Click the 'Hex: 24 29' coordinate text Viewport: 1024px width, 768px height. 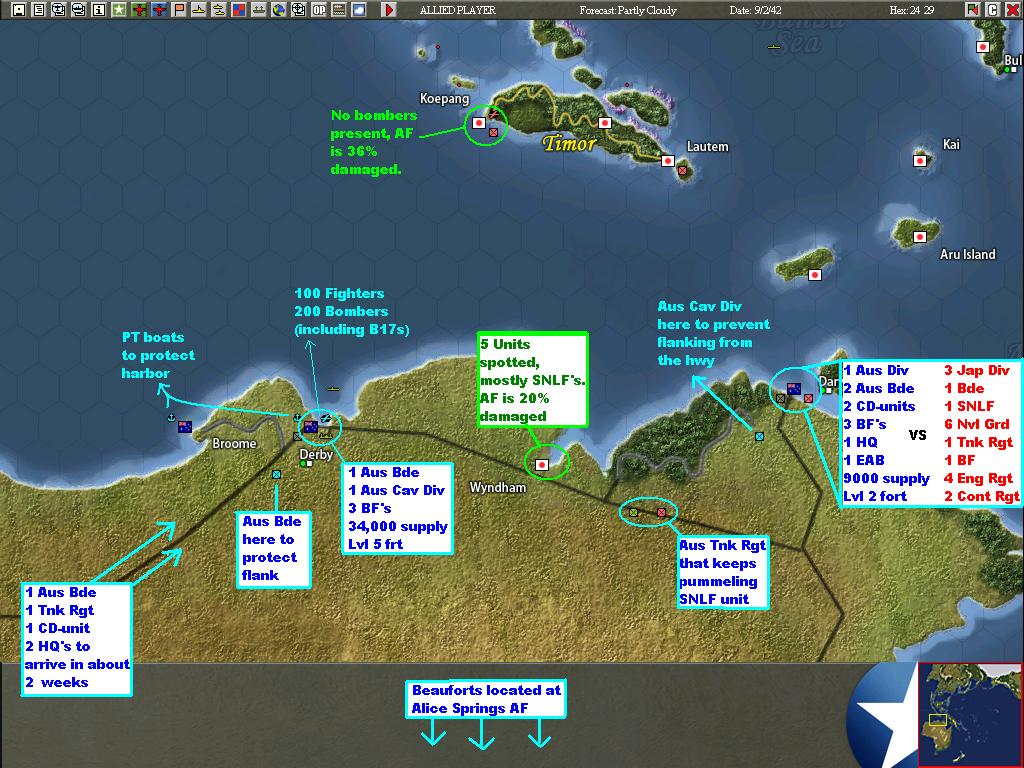(912, 10)
